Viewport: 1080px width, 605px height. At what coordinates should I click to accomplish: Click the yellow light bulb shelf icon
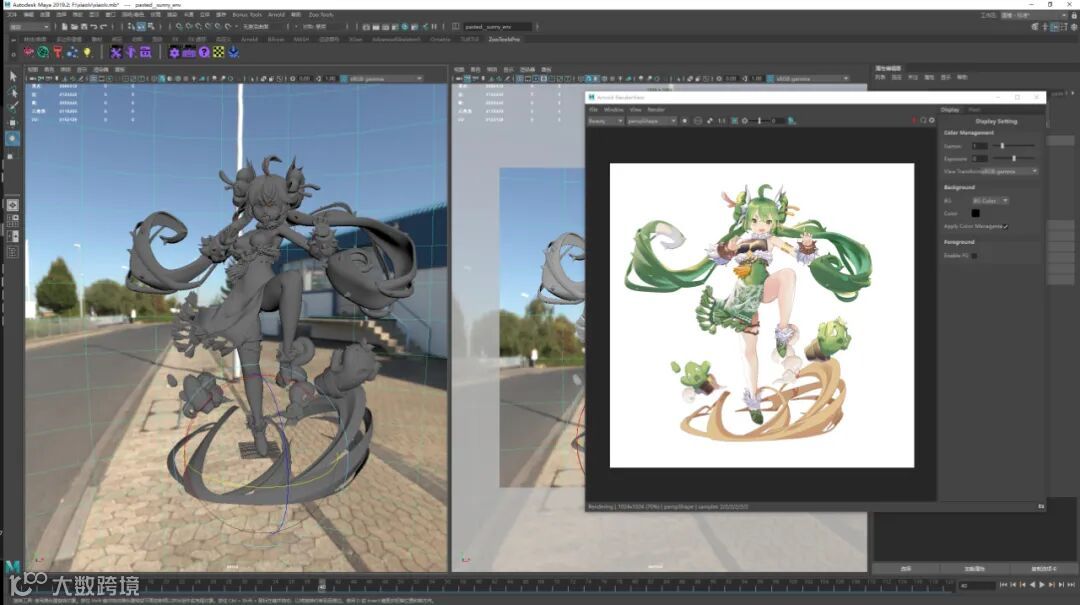(87, 52)
